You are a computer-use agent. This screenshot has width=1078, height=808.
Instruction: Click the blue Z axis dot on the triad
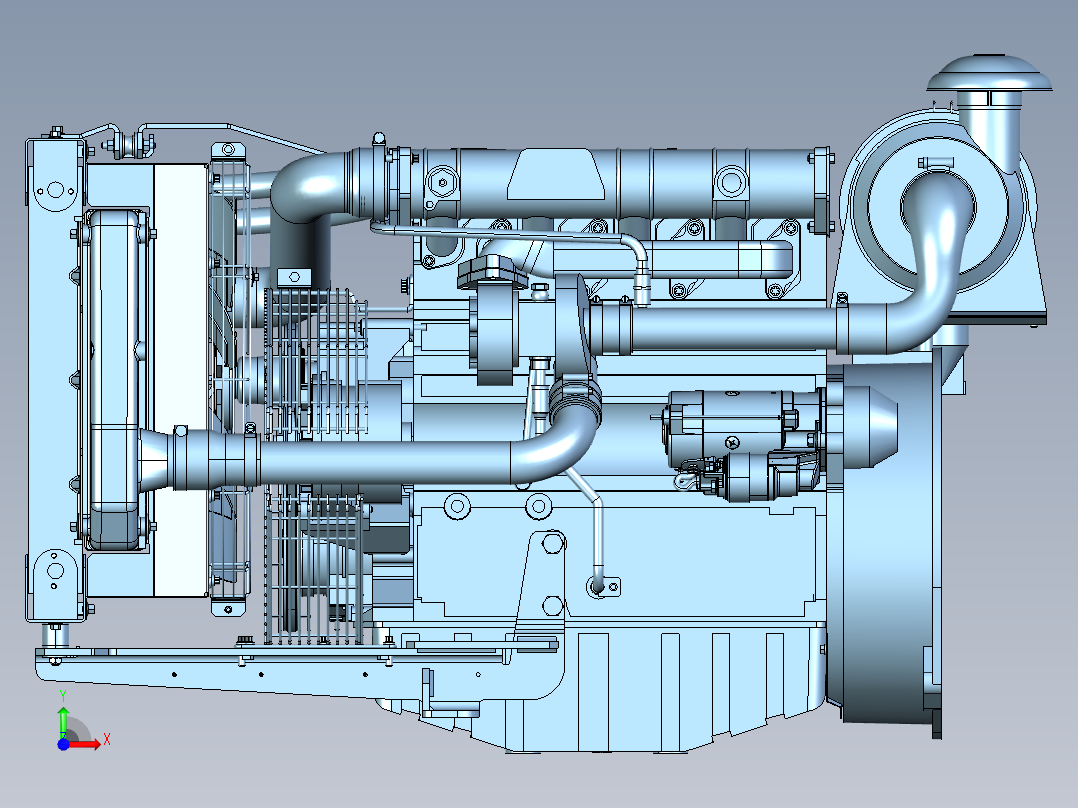pyautogui.click(x=63, y=744)
